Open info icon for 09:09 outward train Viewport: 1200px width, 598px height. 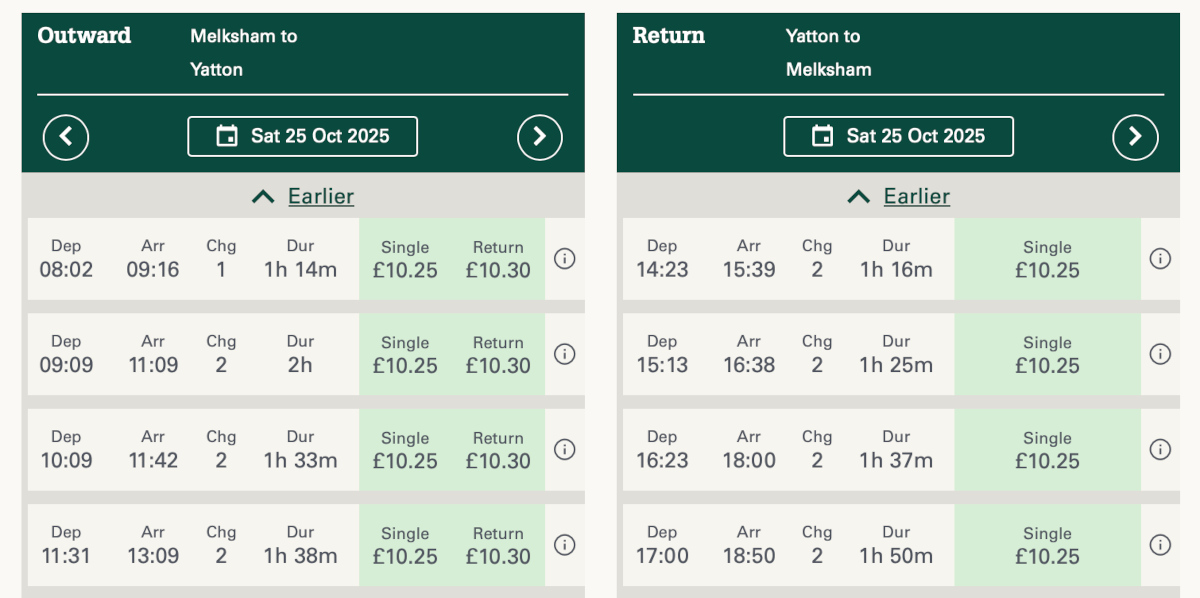[564, 354]
